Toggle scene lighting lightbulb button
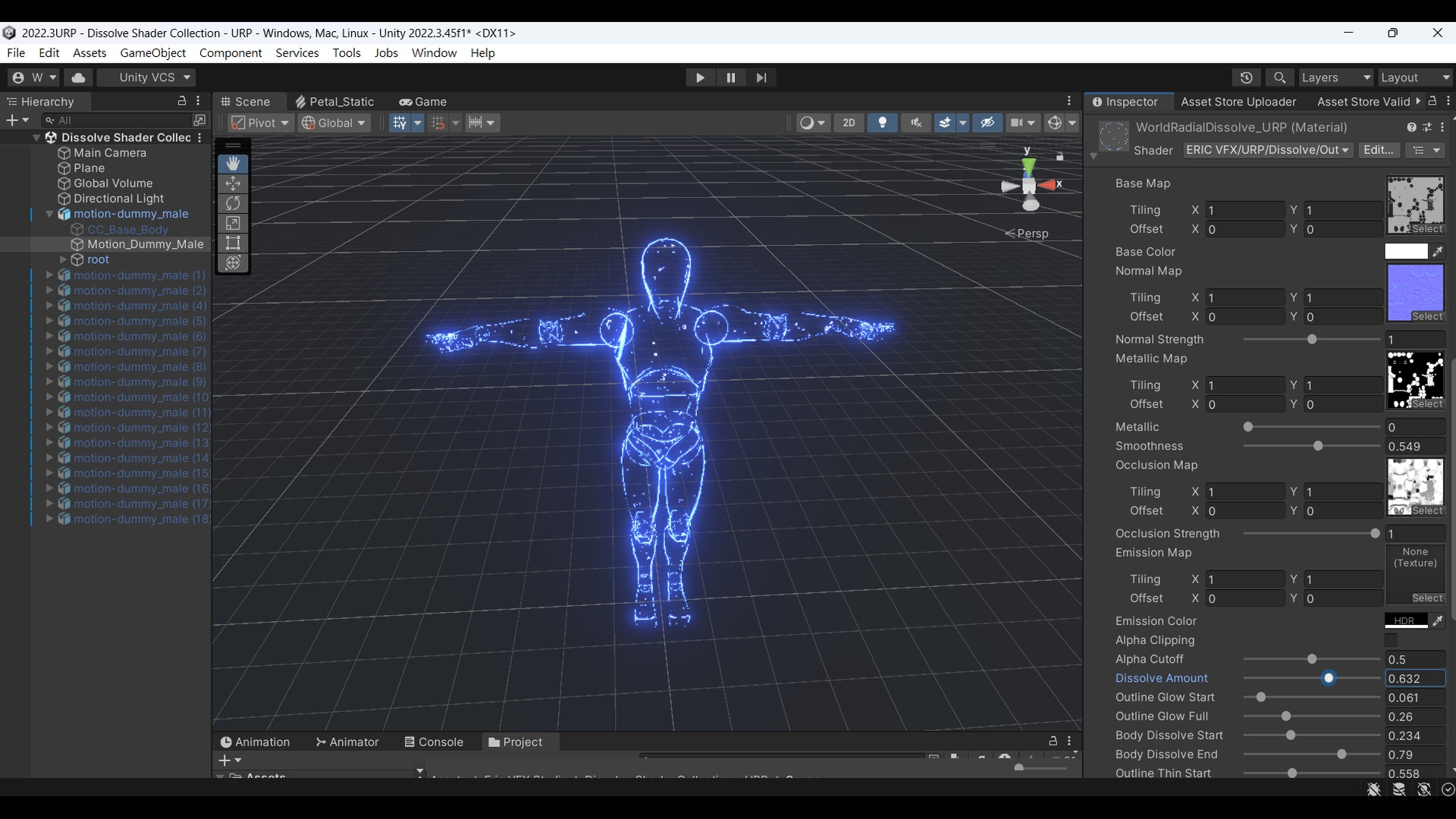 pyautogui.click(x=882, y=123)
